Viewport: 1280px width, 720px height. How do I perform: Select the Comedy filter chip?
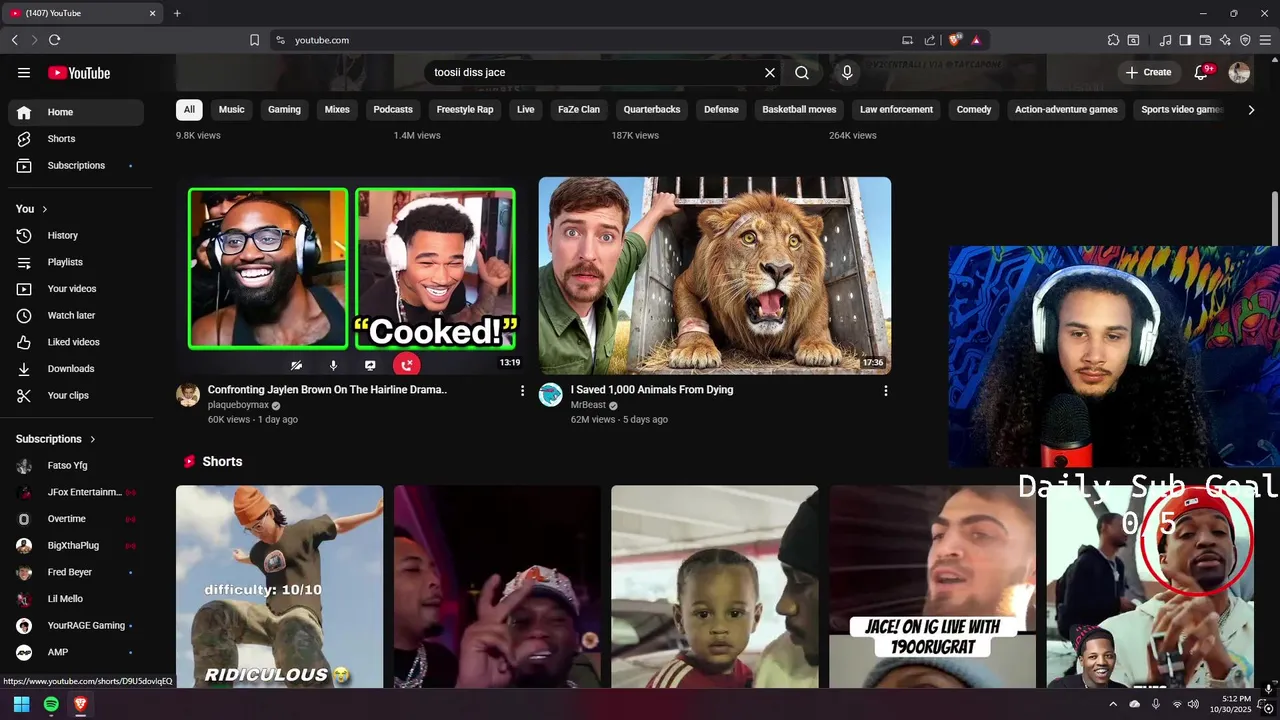point(974,110)
